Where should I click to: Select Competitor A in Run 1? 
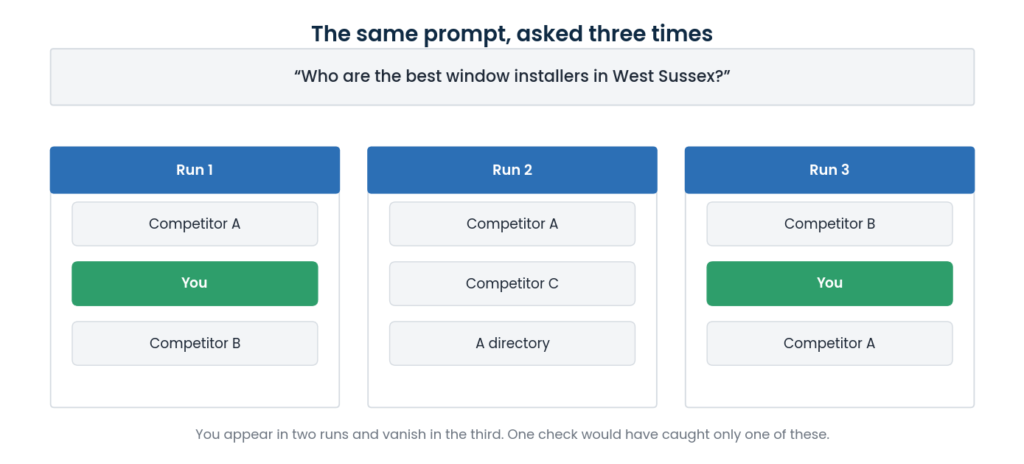[195, 224]
